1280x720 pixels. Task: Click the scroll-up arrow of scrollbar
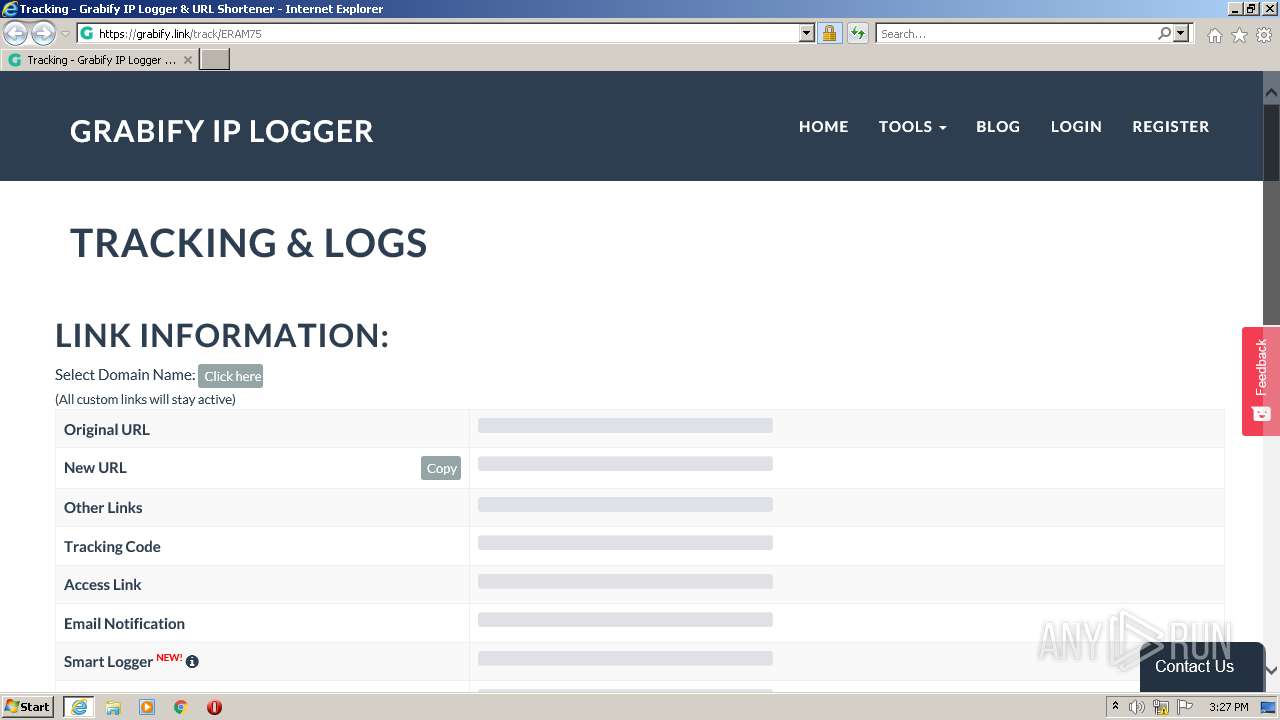pyautogui.click(x=1271, y=93)
